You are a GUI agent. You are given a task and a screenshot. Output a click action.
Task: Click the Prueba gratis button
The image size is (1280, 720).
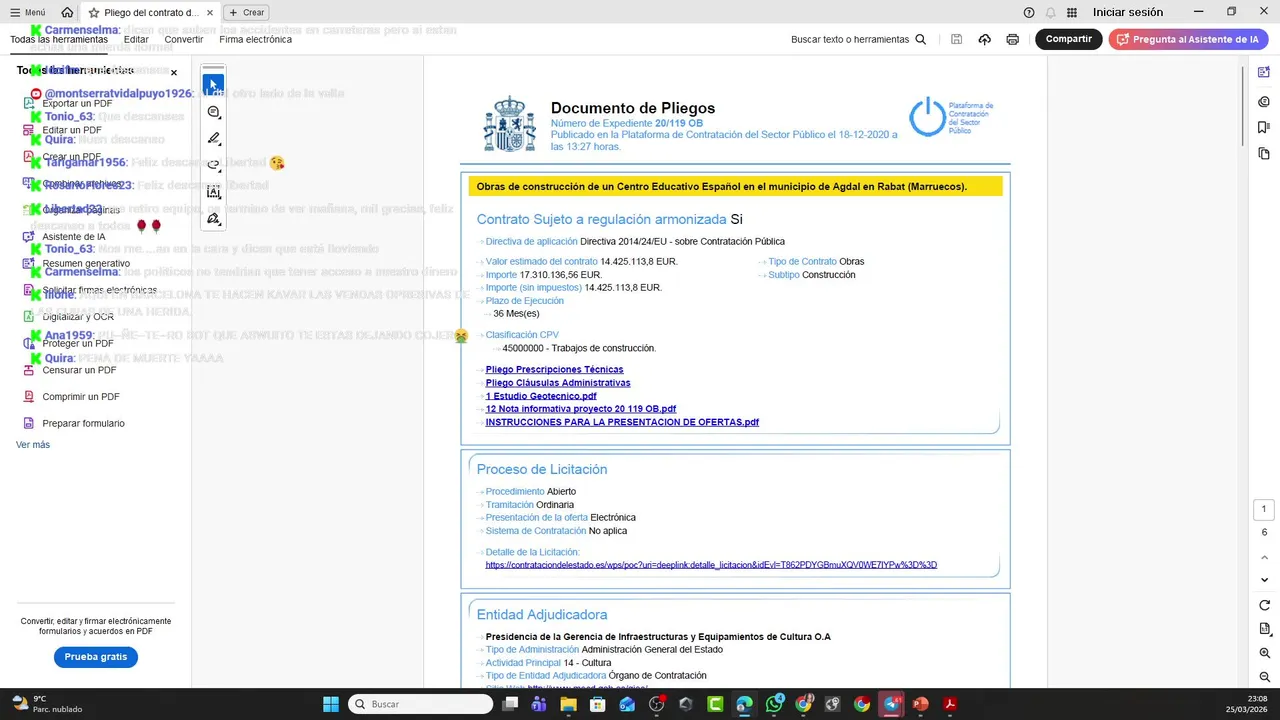[96, 657]
